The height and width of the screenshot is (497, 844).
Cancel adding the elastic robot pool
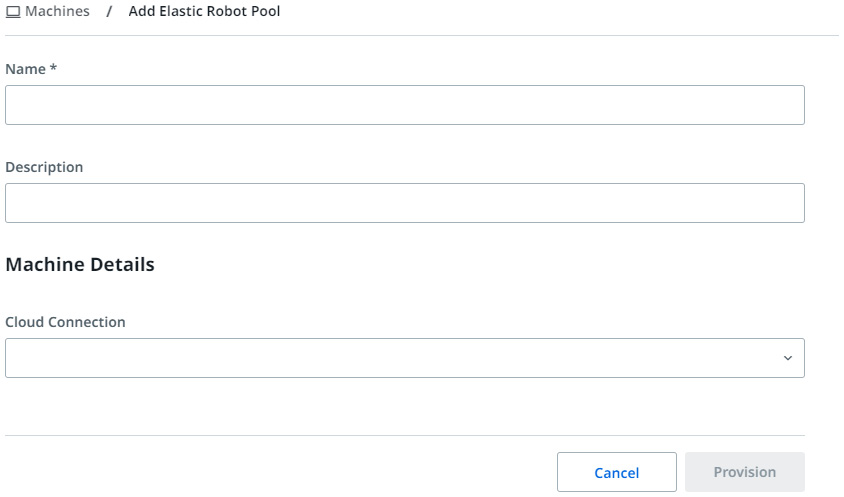pyautogui.click(x=617, y=472)
